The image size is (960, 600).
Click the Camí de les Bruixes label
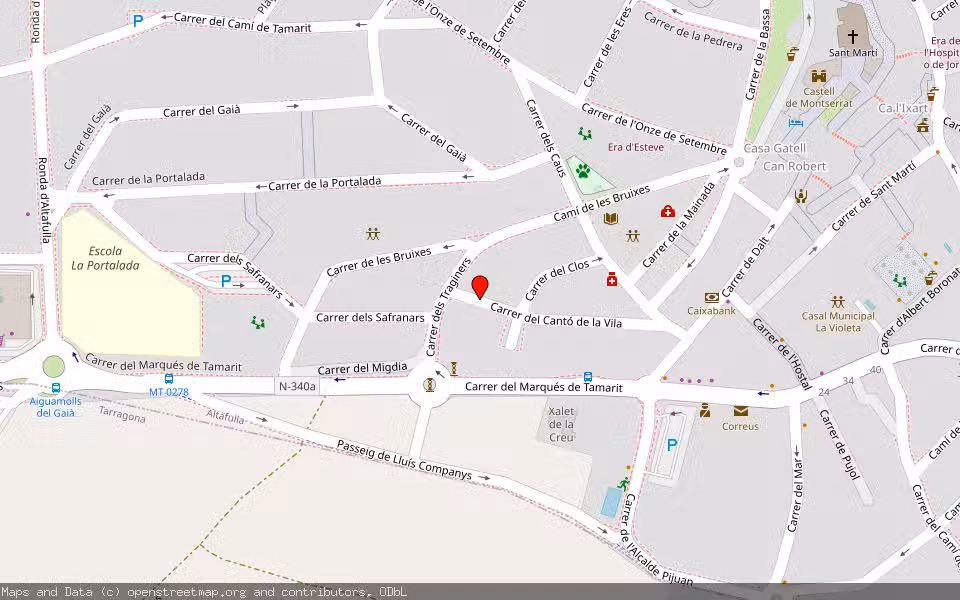pyautogui.click(x=601, y=203)
